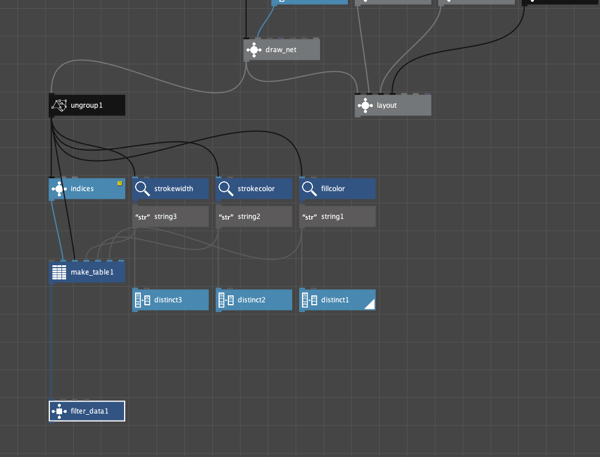Viewport: 600px width, 457px height.
Task: Select the draw_net node icon
Action: (254, 50)
